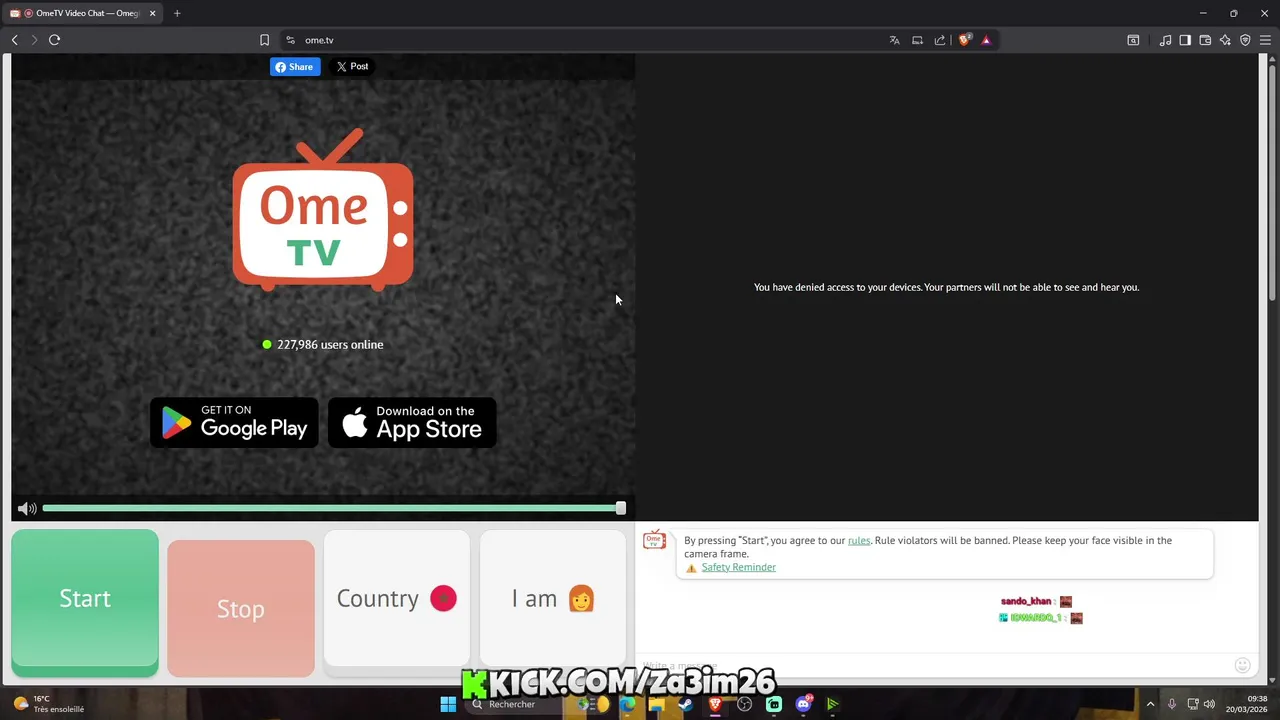This screenshot has width=1280, height=720.
Task: Click the share page icon
Action: click(940, 40)
